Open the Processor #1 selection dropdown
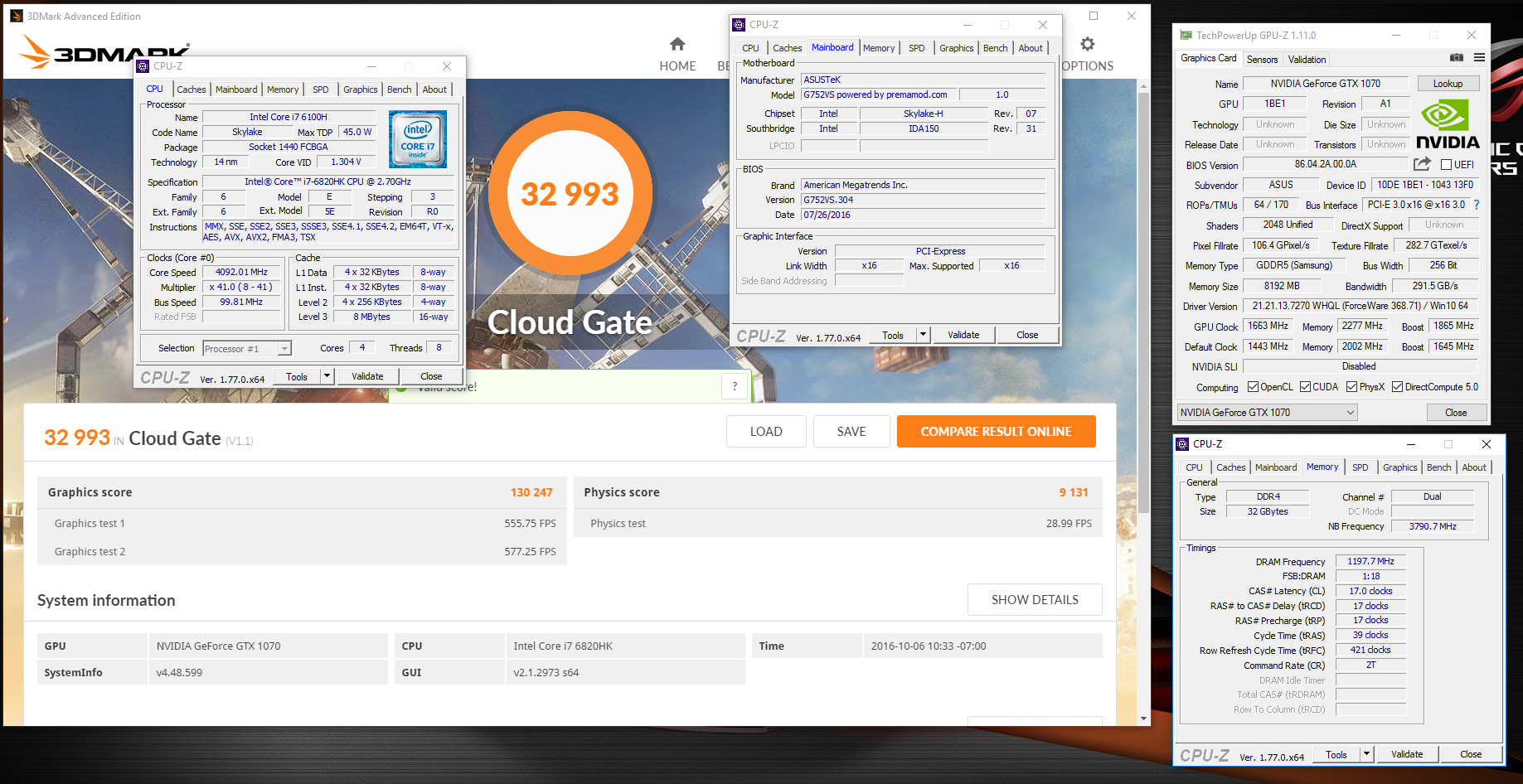The image size is (1523, 784). click(247, 349)
